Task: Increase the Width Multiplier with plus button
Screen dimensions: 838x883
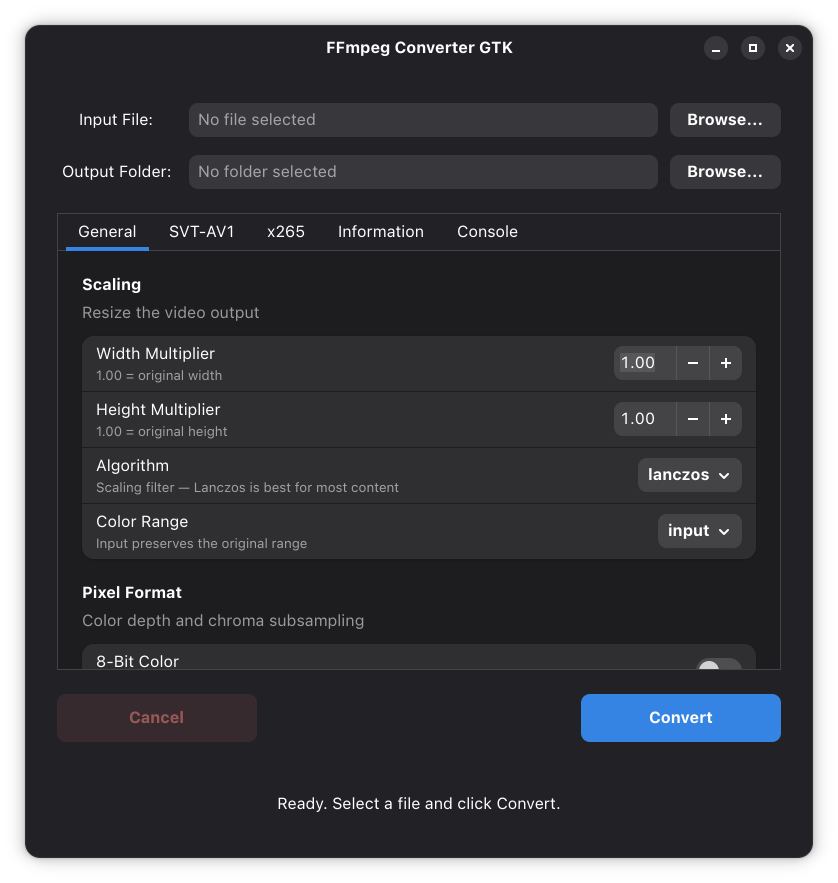Action: point(726,363)
